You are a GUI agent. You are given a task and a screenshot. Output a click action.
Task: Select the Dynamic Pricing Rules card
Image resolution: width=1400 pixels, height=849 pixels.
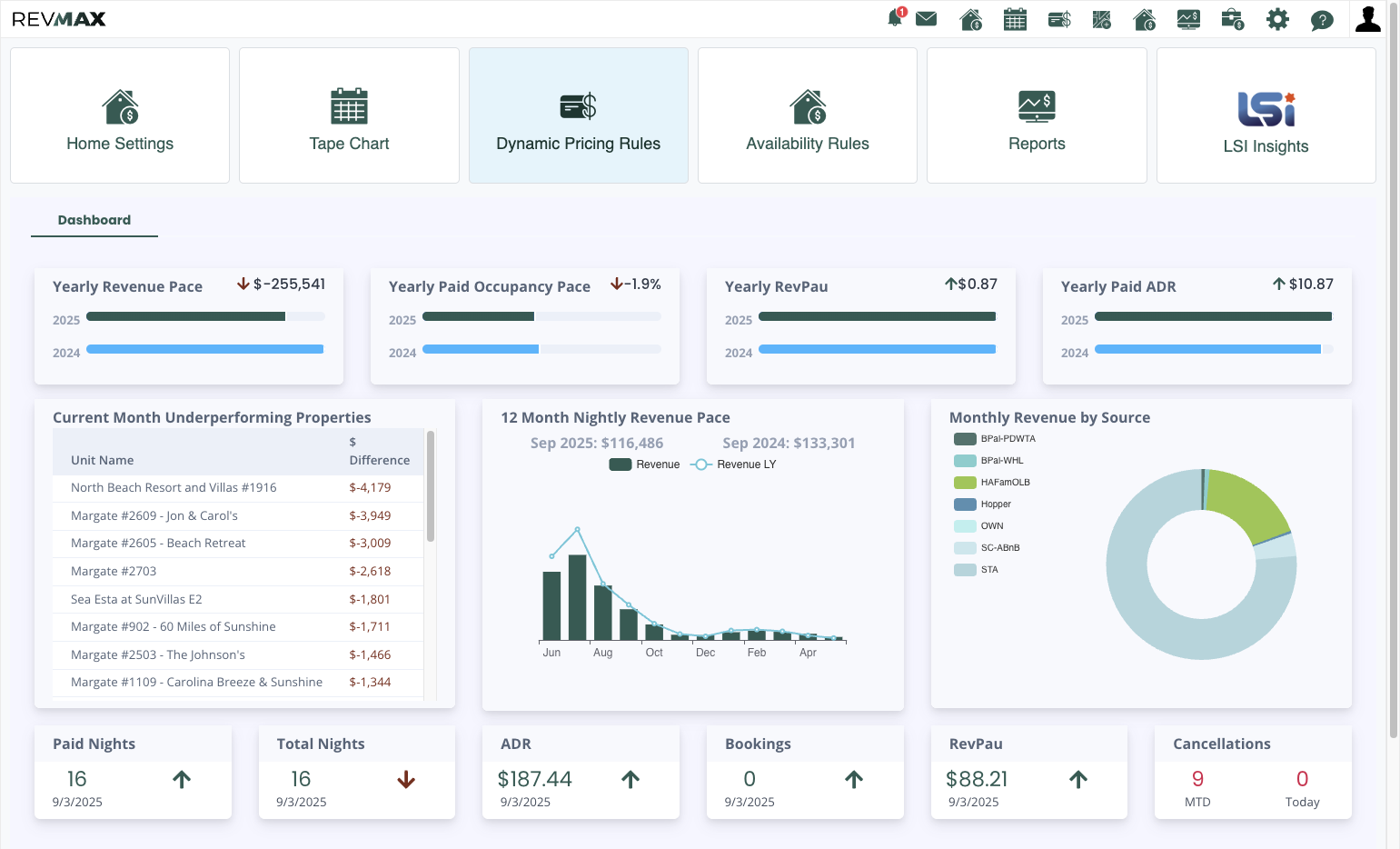pos(579,115)
